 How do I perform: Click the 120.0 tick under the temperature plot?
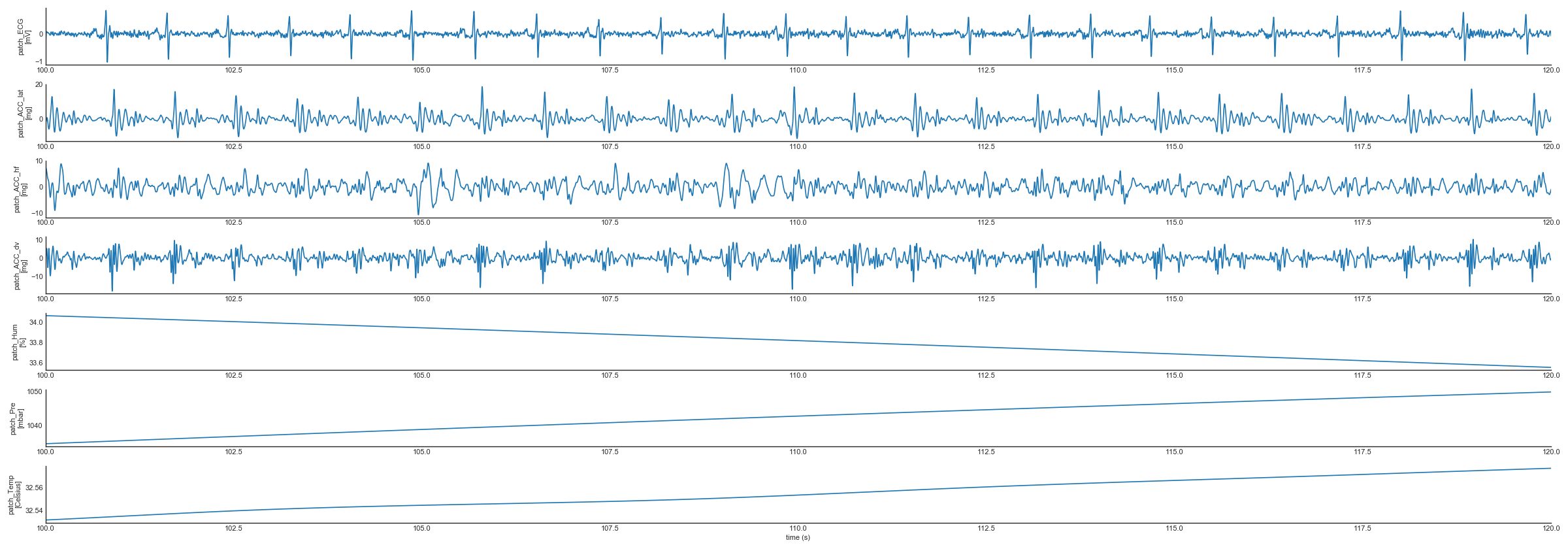(1550, 528)
